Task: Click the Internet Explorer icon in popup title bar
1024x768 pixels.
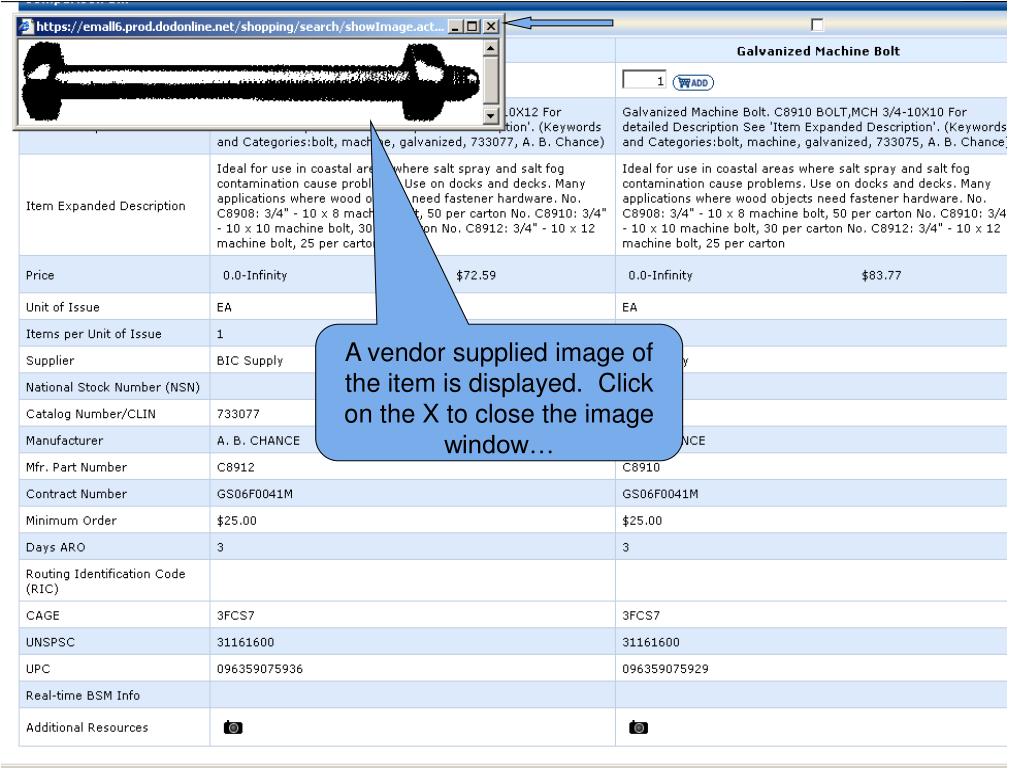Action: (26, 26)
